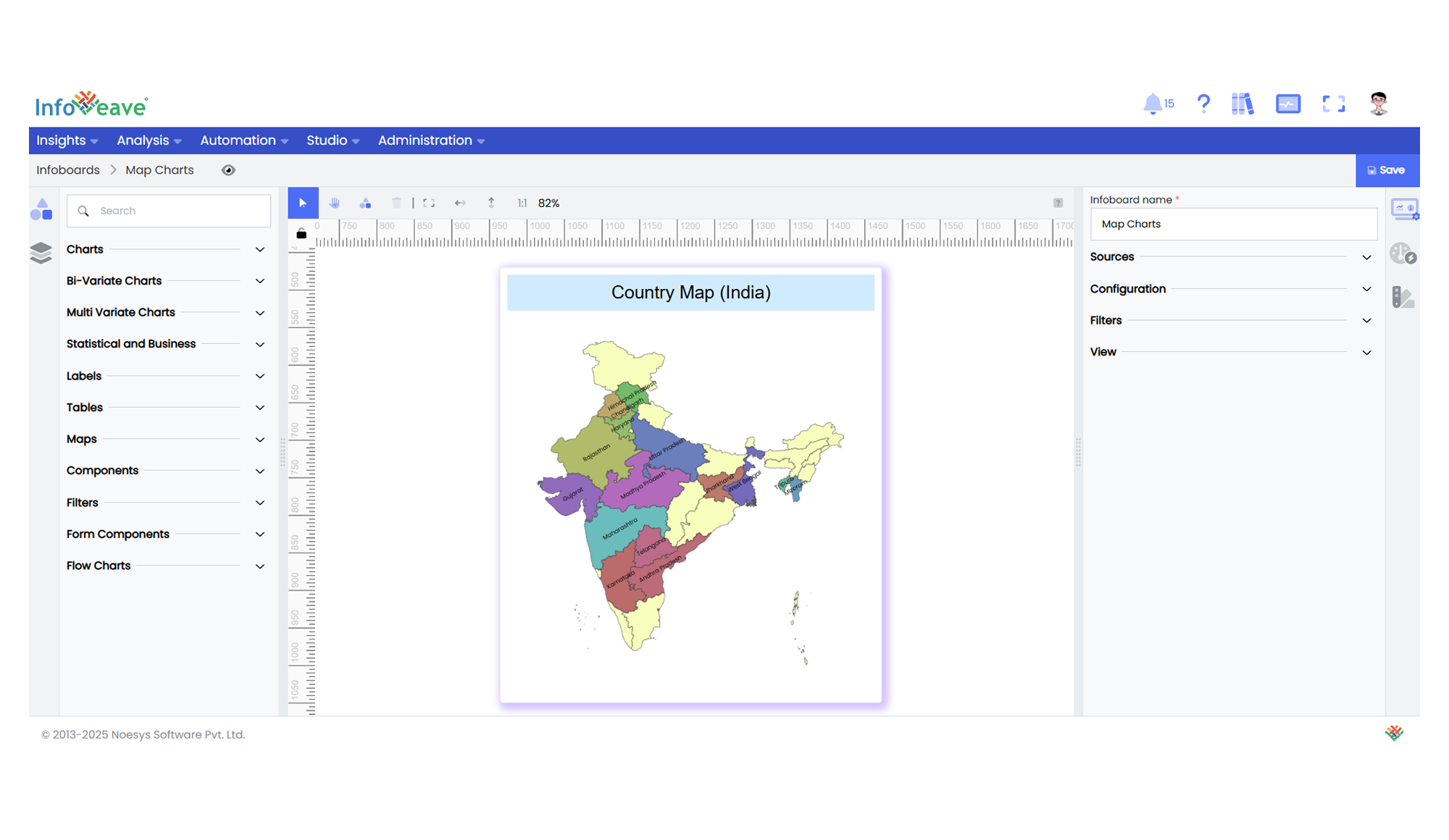Toggle the ruler lock icon
Image resolution: width=1449 pixels, height=840 pixels.
click(301, 233)
